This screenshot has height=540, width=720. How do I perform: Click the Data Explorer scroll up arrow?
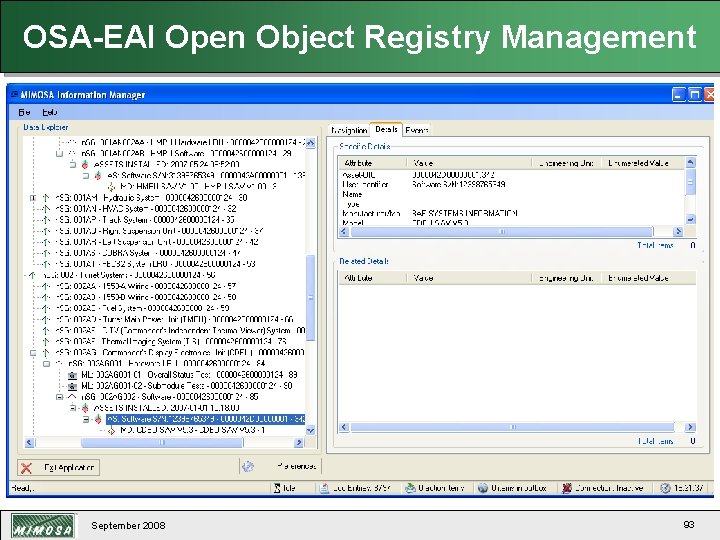(x=310, y=143)
